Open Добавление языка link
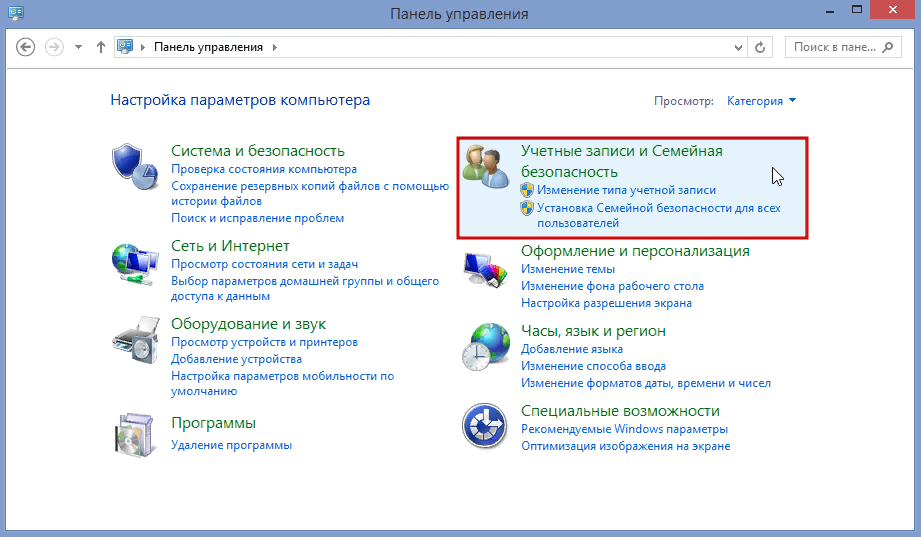This screenshot has width=921, height=537. [x=572, y=349]
